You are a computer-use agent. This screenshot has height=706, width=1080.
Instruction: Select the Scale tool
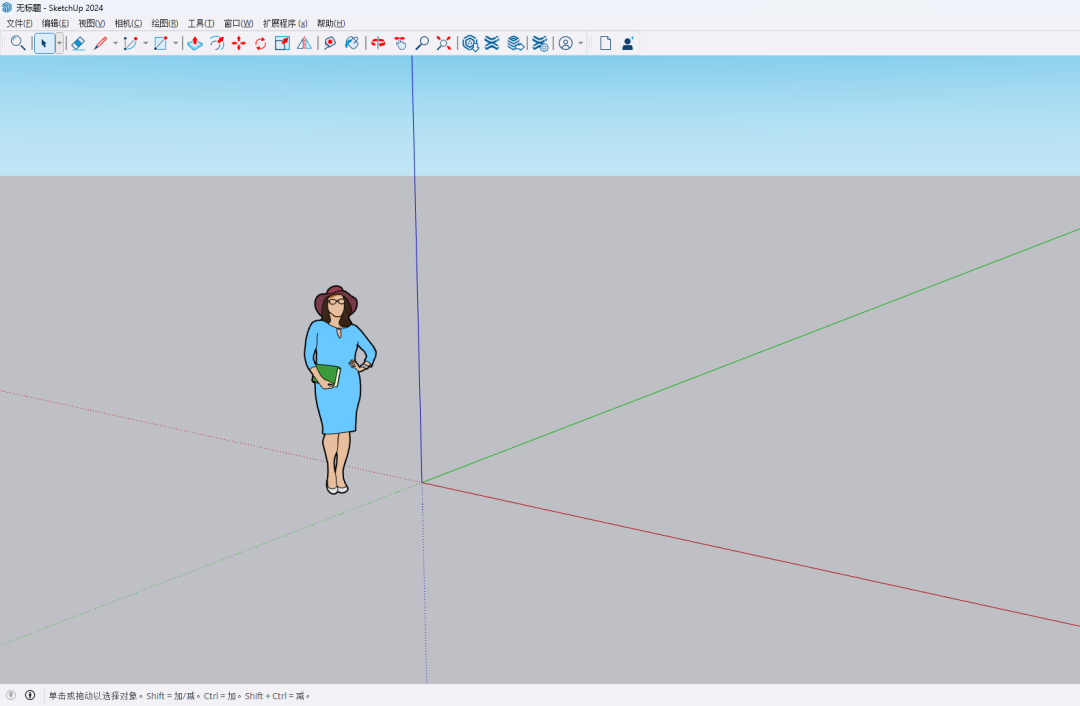pos(282,43)
